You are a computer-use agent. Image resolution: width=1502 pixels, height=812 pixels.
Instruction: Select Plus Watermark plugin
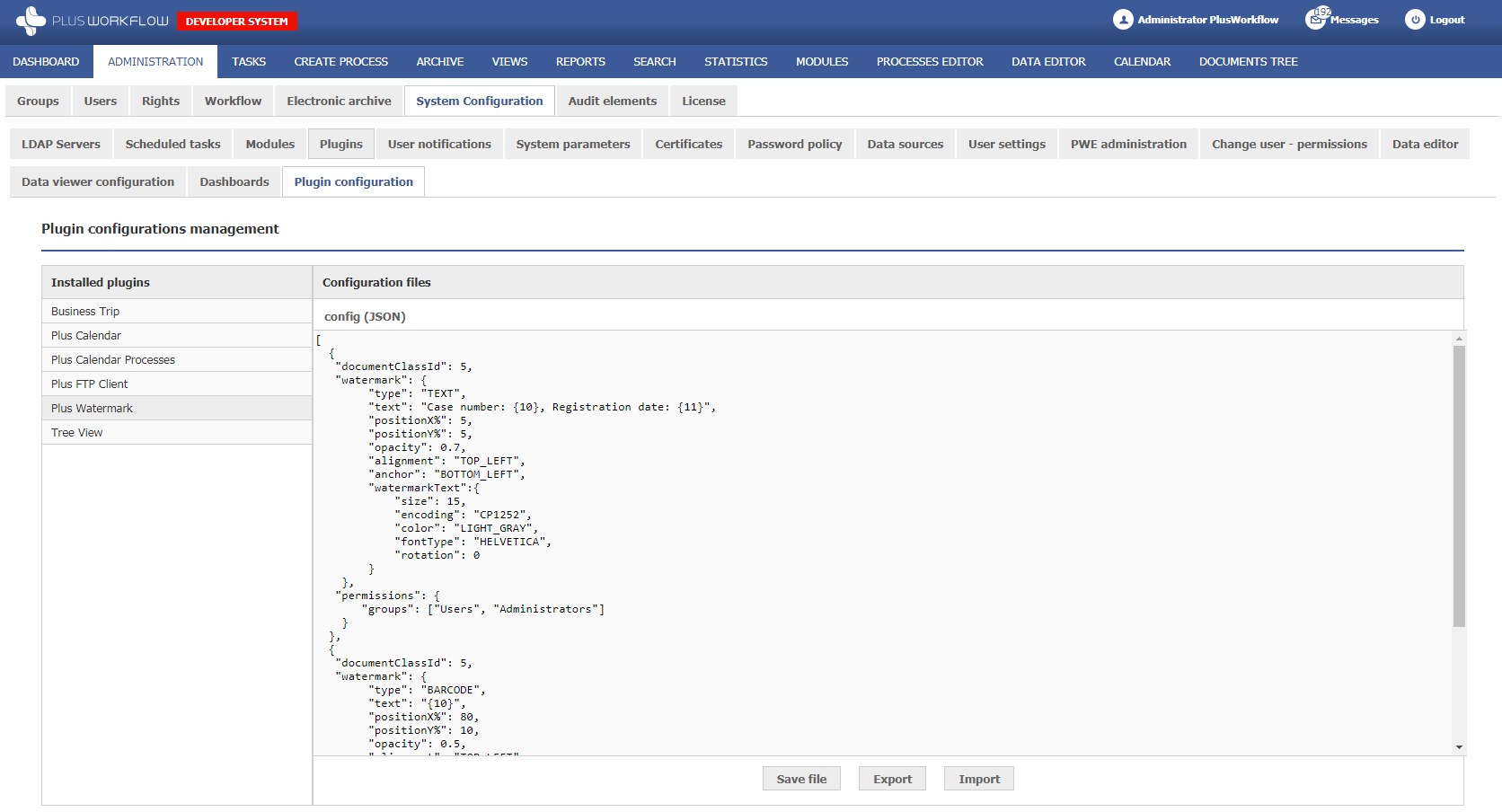click(x=177, y=408)
